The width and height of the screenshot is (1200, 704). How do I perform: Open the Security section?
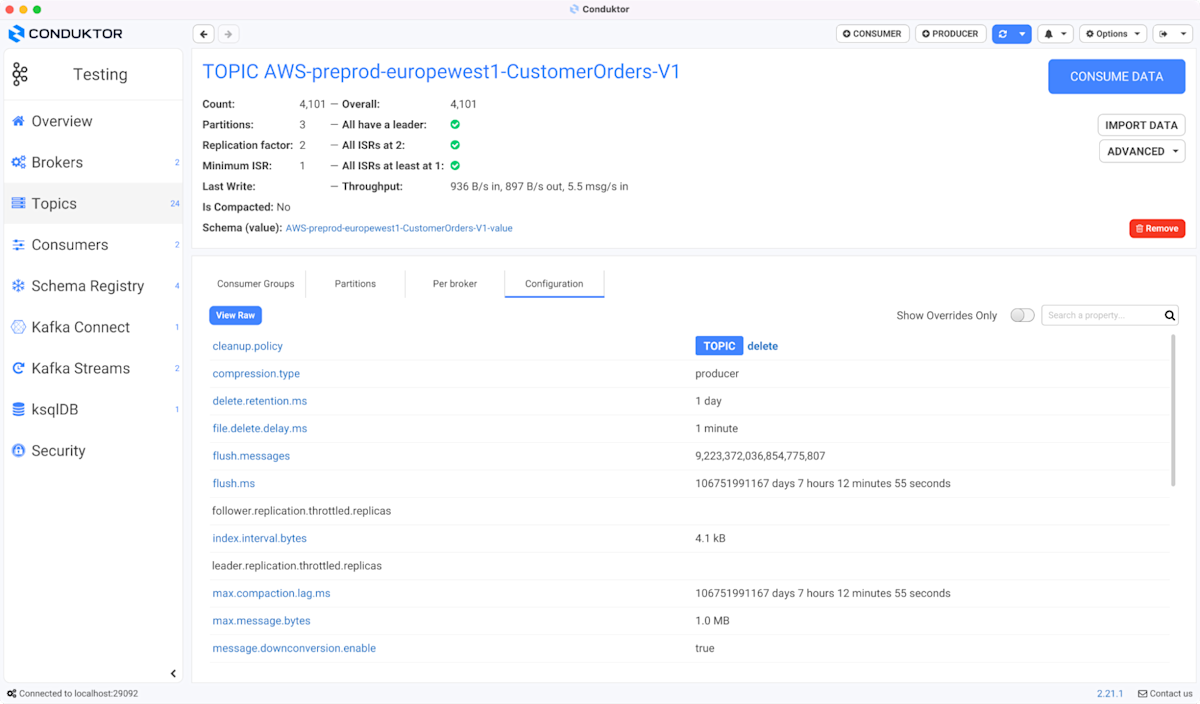click(58, 450)
